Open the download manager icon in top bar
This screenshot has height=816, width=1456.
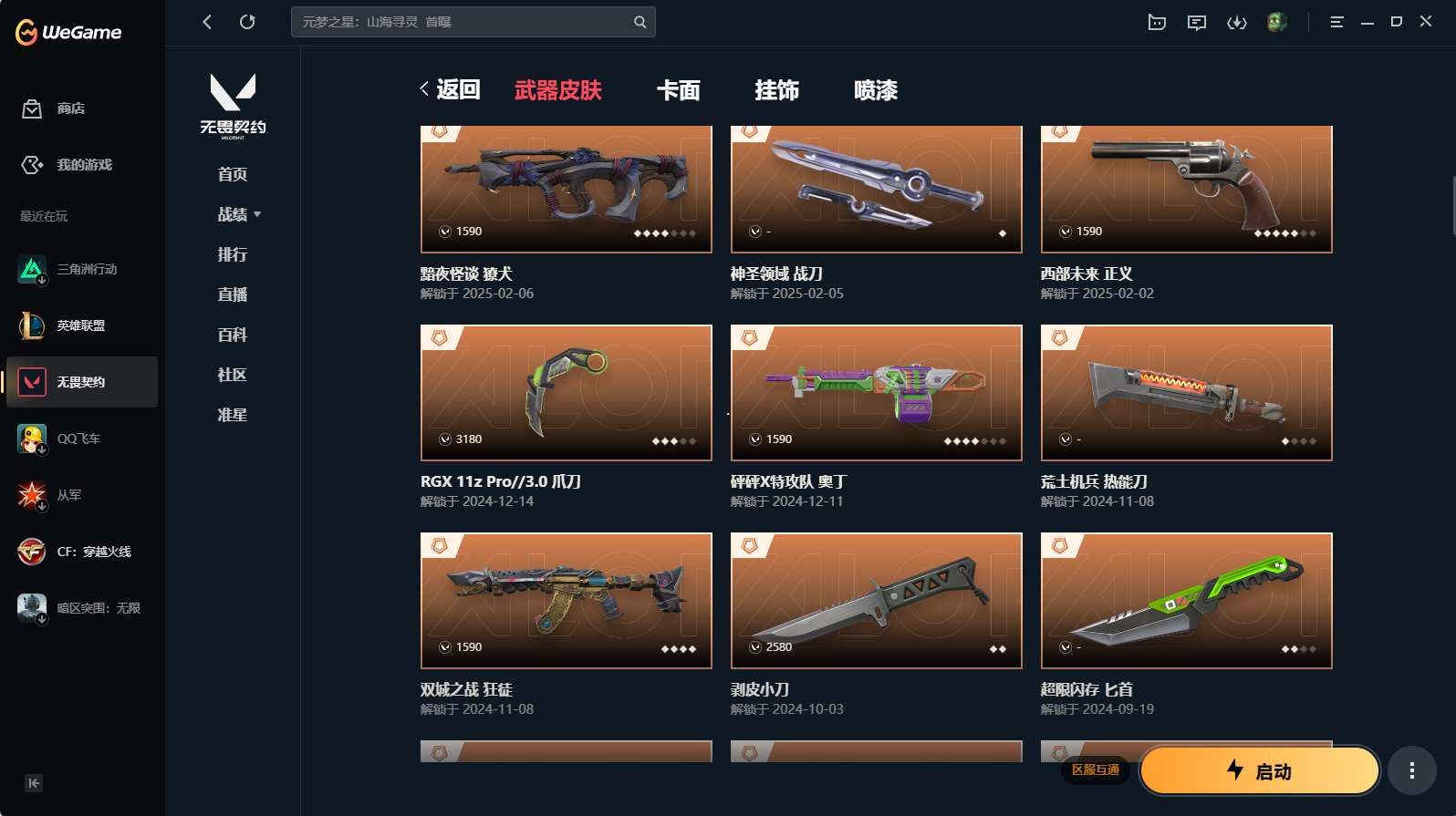pos(1237,22)
